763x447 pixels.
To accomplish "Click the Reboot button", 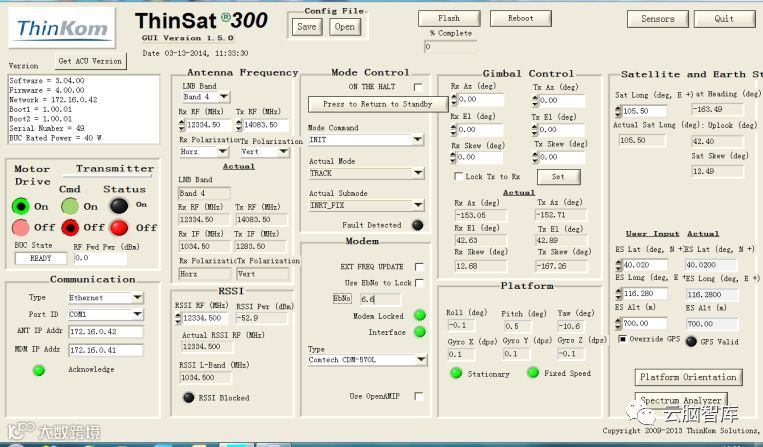I will click(x=520, y=18).
